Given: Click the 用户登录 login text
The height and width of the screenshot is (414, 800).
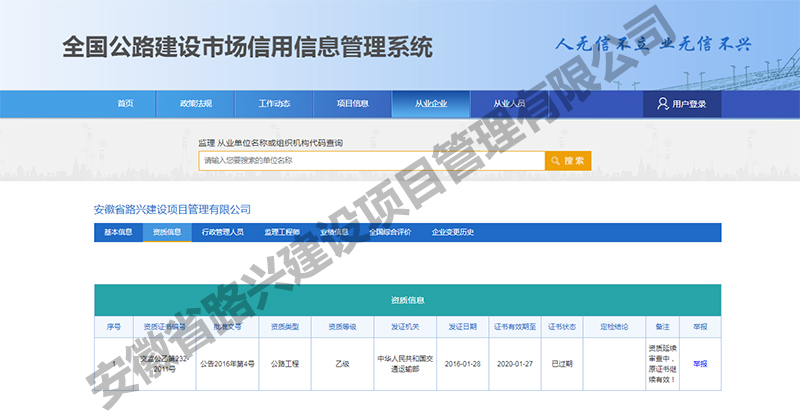Looking at the screenshot, I should (689, 104).
